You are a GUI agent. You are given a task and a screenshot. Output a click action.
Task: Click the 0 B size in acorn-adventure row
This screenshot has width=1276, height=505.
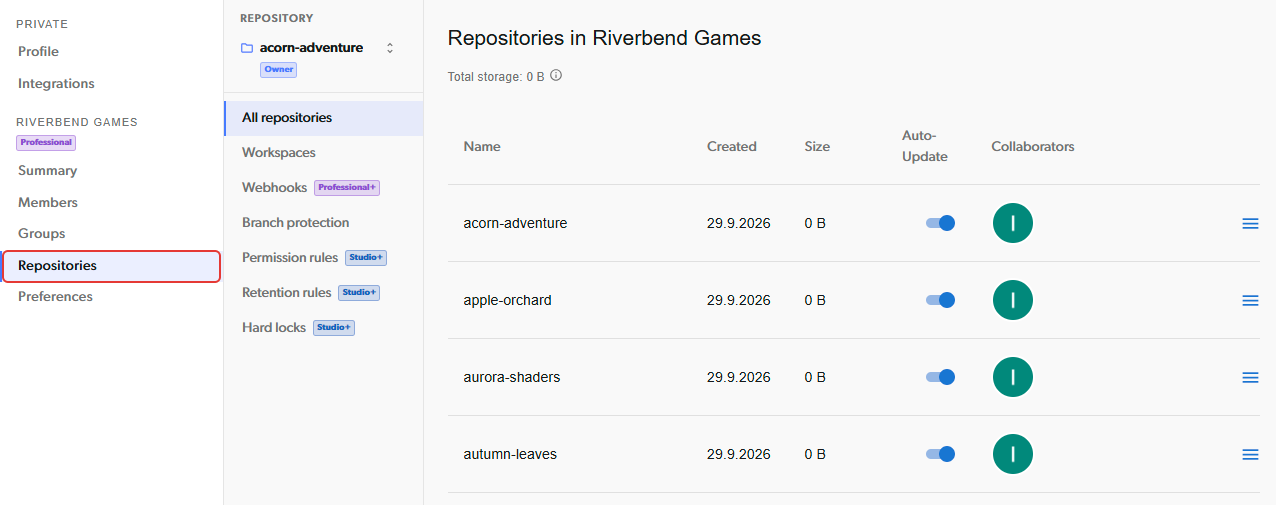point(815,223)
